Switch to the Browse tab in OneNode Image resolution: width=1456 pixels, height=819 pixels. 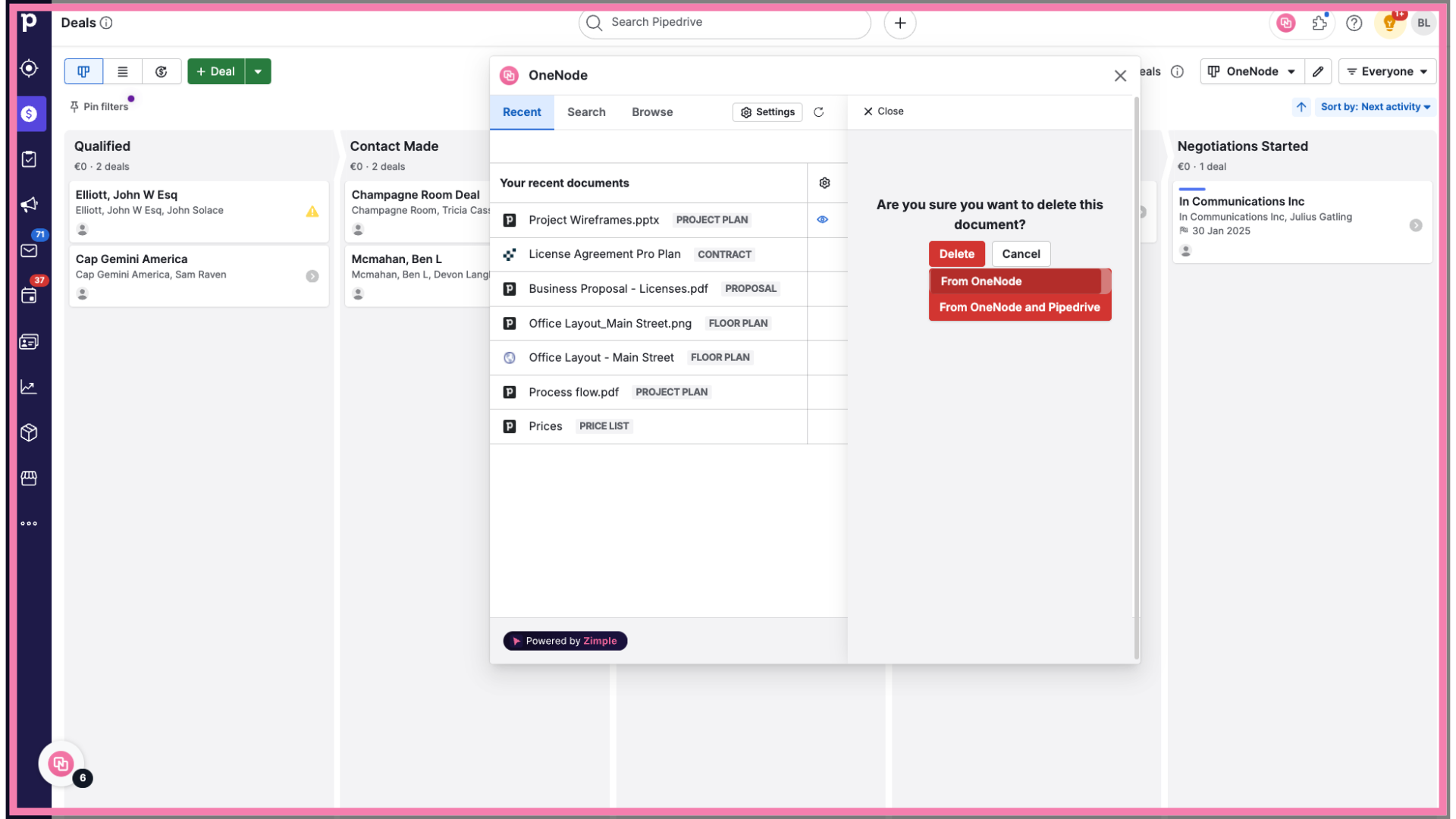[x=652, y=112]
